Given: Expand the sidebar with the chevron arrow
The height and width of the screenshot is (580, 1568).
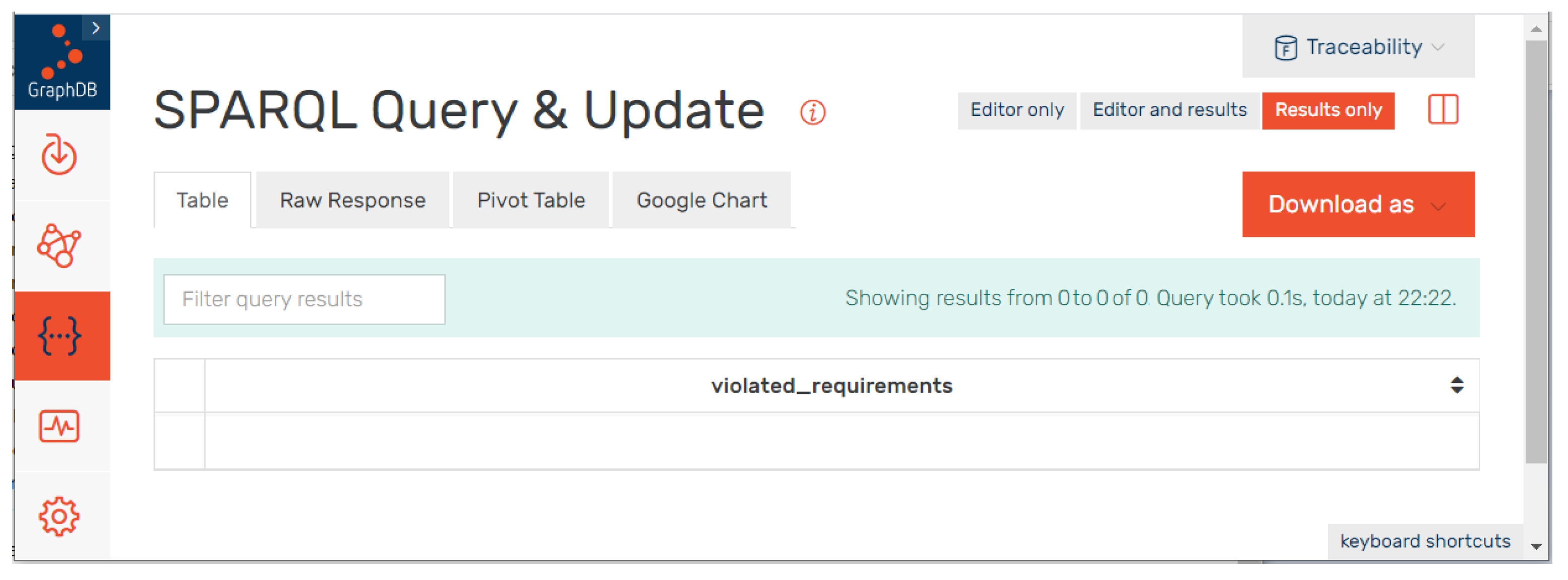Looking at the screenshot, I should coord(96,28).
